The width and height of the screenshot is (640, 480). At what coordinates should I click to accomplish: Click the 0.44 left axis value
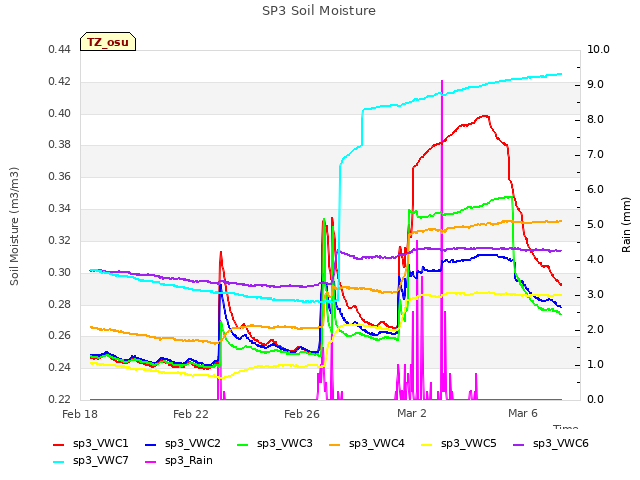point(60,49)
